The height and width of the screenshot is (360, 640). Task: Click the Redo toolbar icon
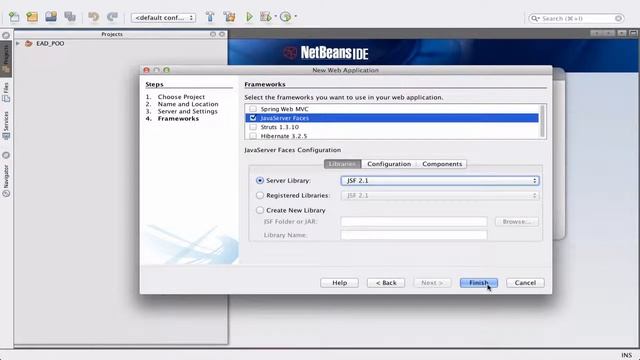tap(112, 17)
